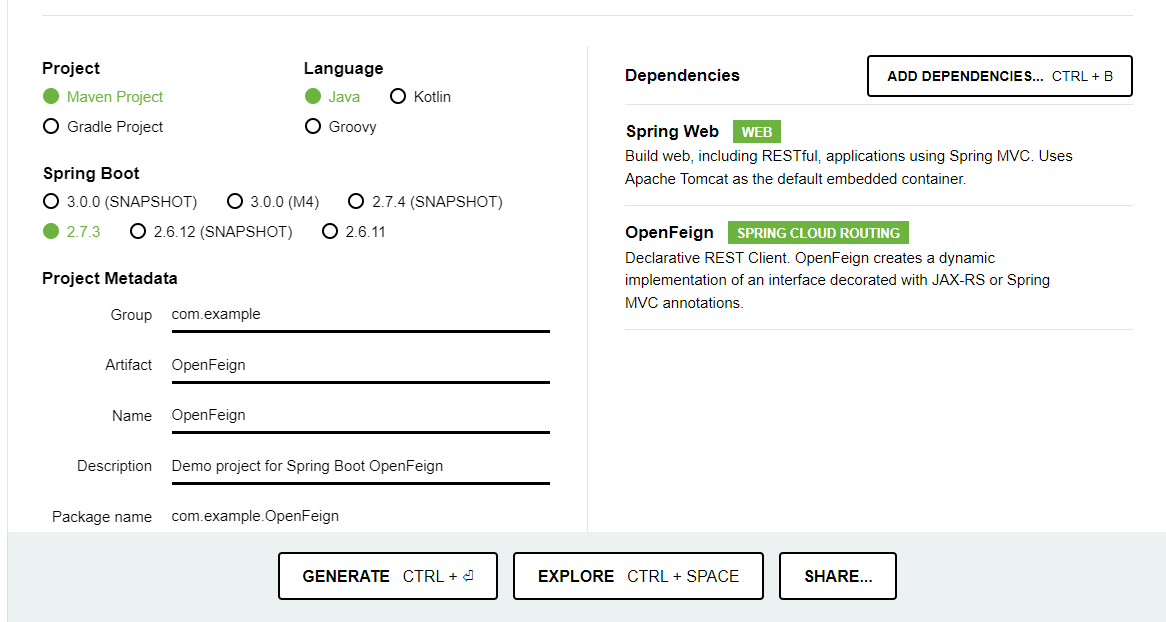Select Spring Boot 3.0.0 (SNAPSHOT)
This screenshot has height=622, width=1166.
pos(51,201)
